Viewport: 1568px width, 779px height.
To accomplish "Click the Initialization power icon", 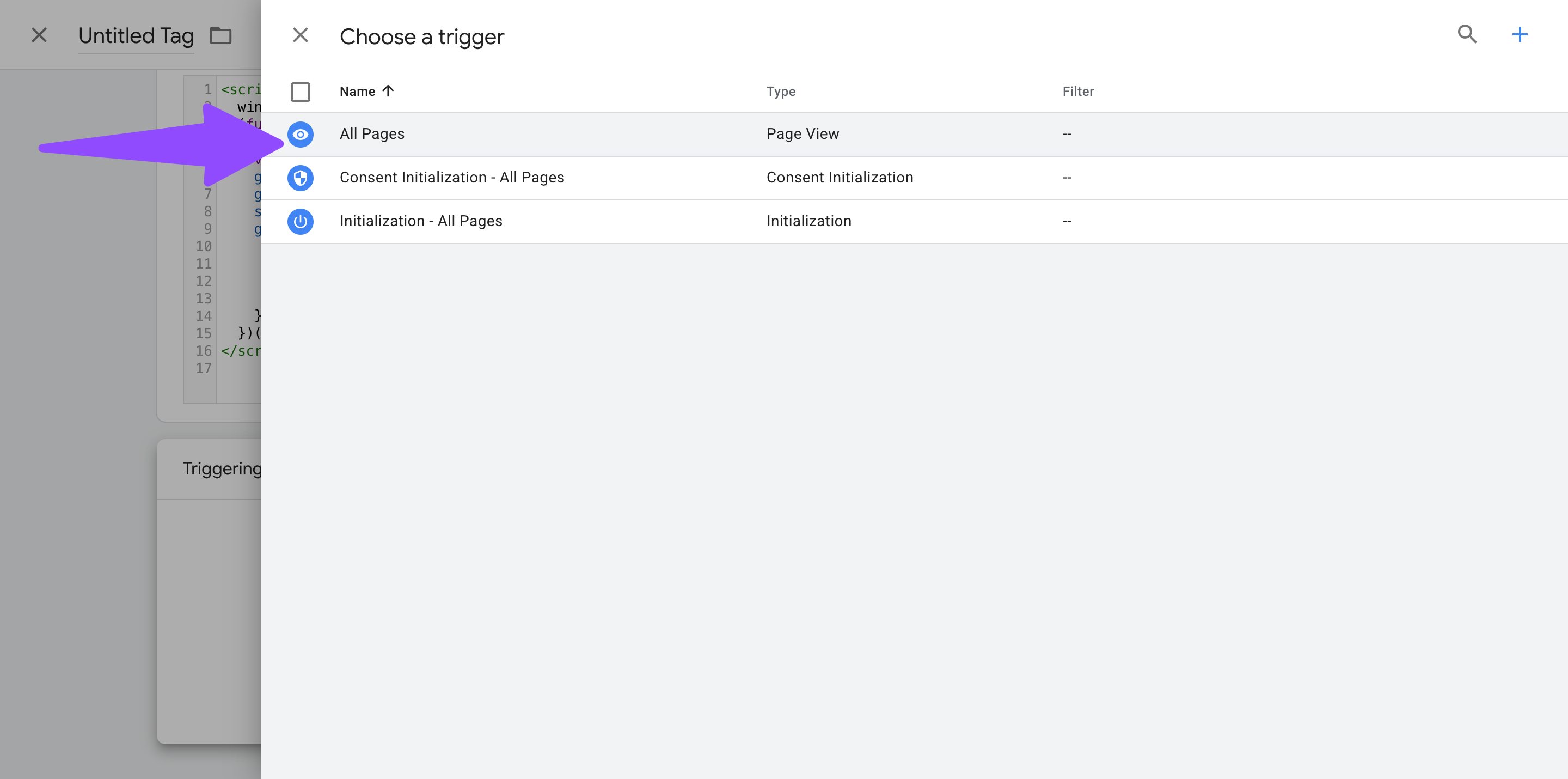I will tap(300, 221).
